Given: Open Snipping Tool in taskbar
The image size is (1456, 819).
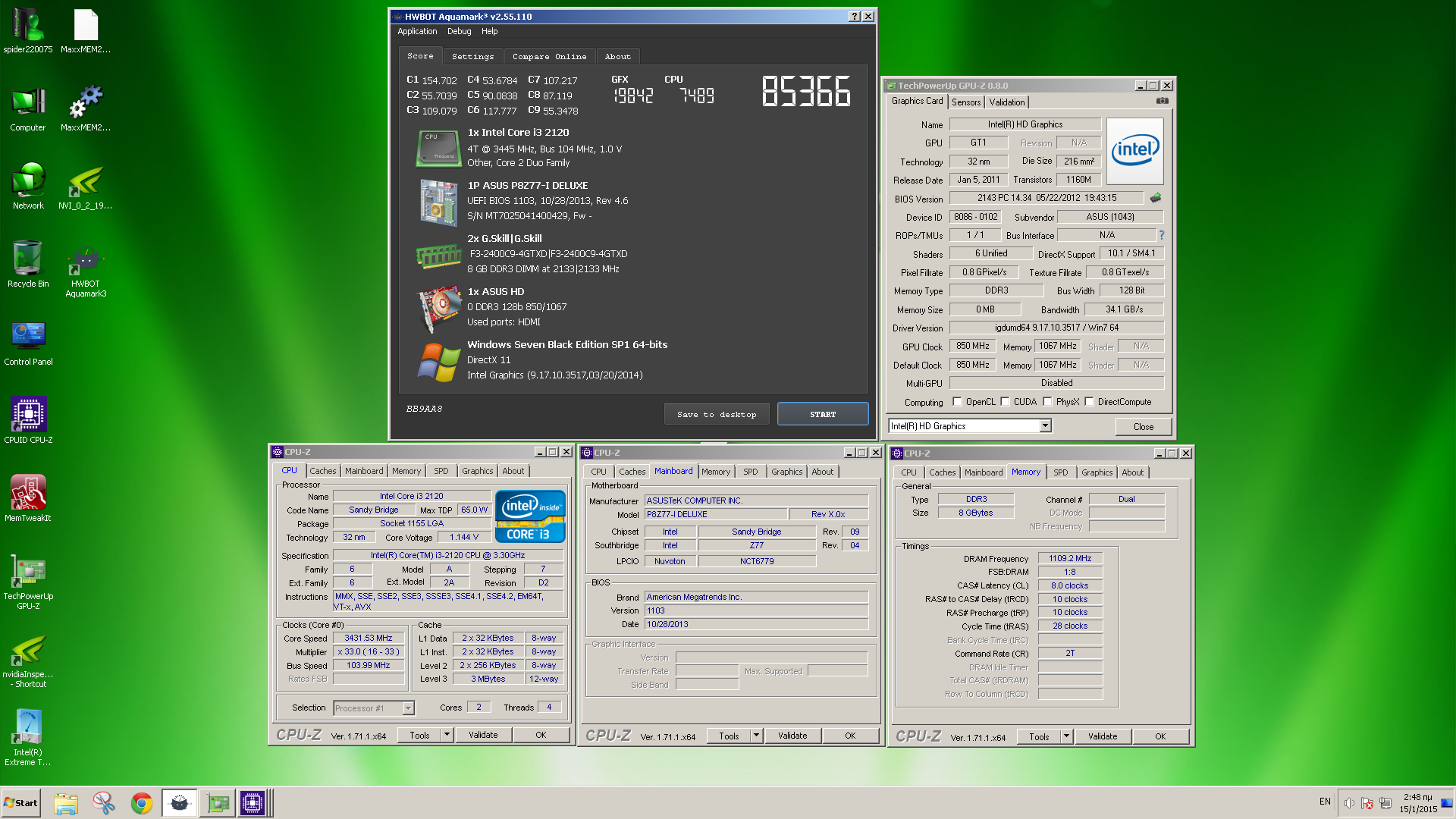Looking at the screenshot, I should 104,803.
